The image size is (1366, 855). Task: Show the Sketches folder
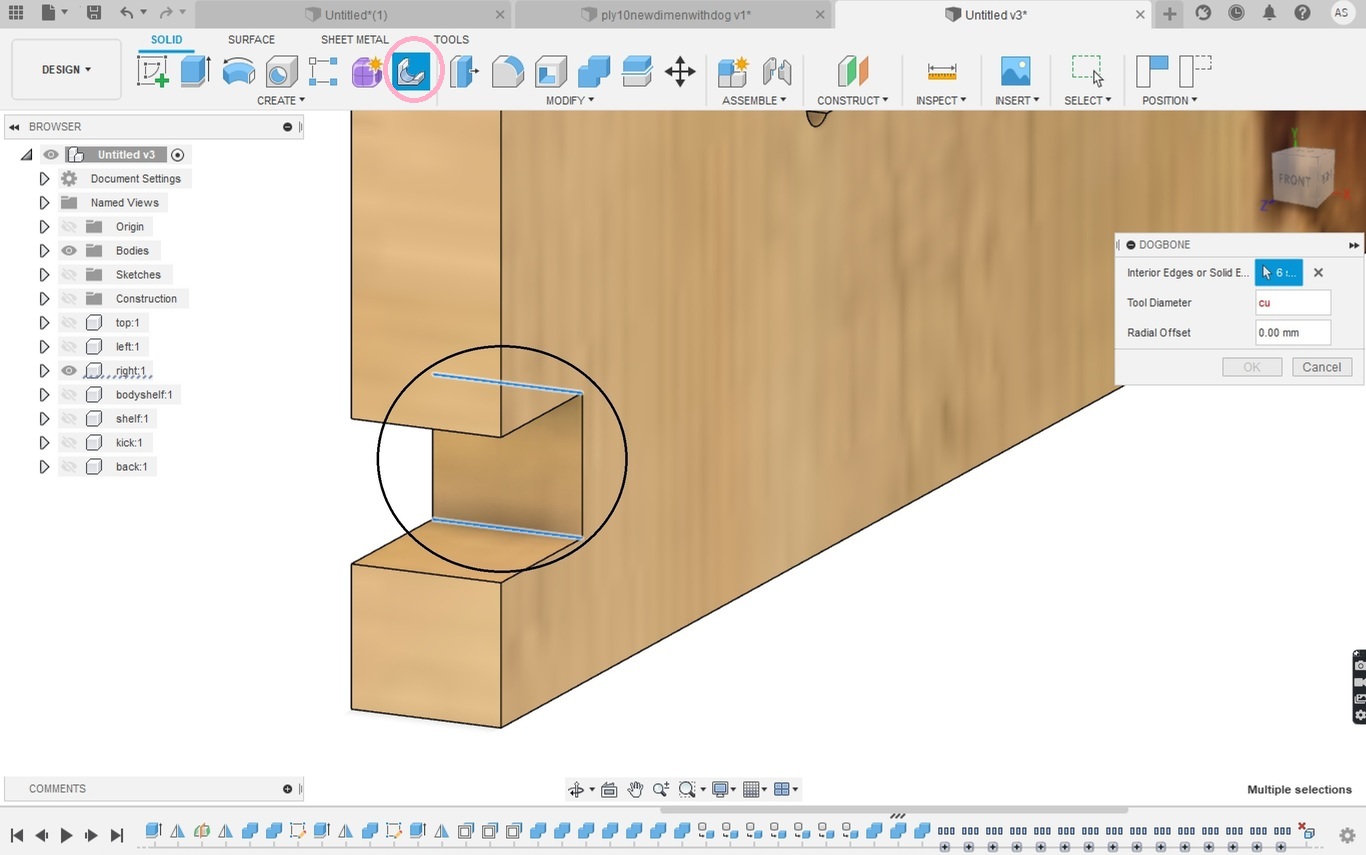pyautogui.click(x=69, y=275)
